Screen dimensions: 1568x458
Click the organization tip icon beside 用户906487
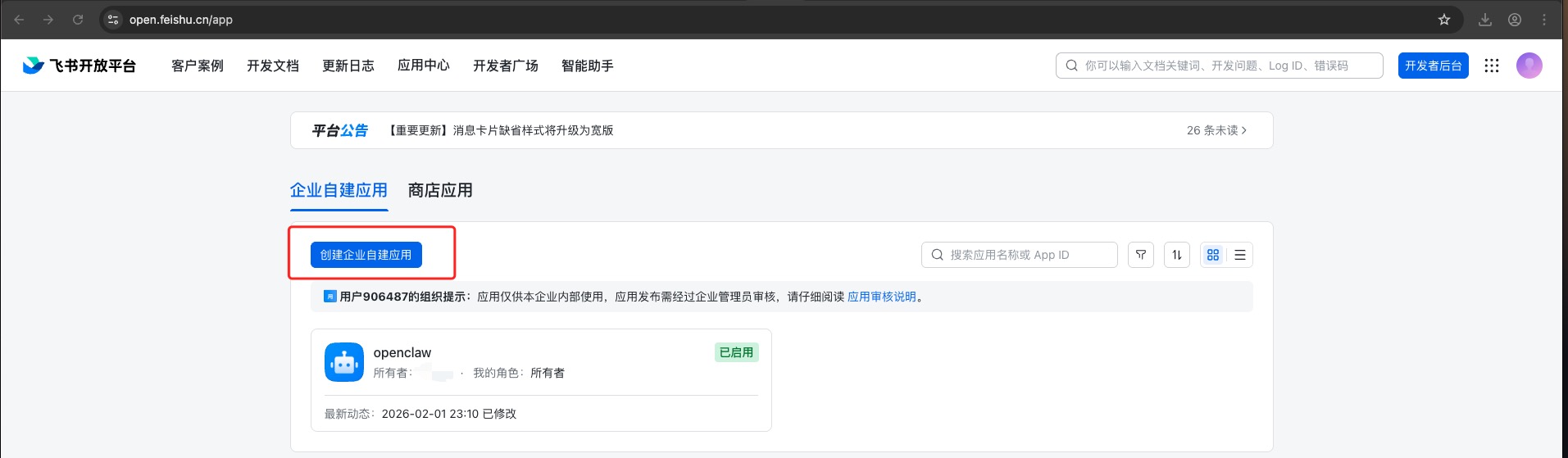click(x=330, y=297)
